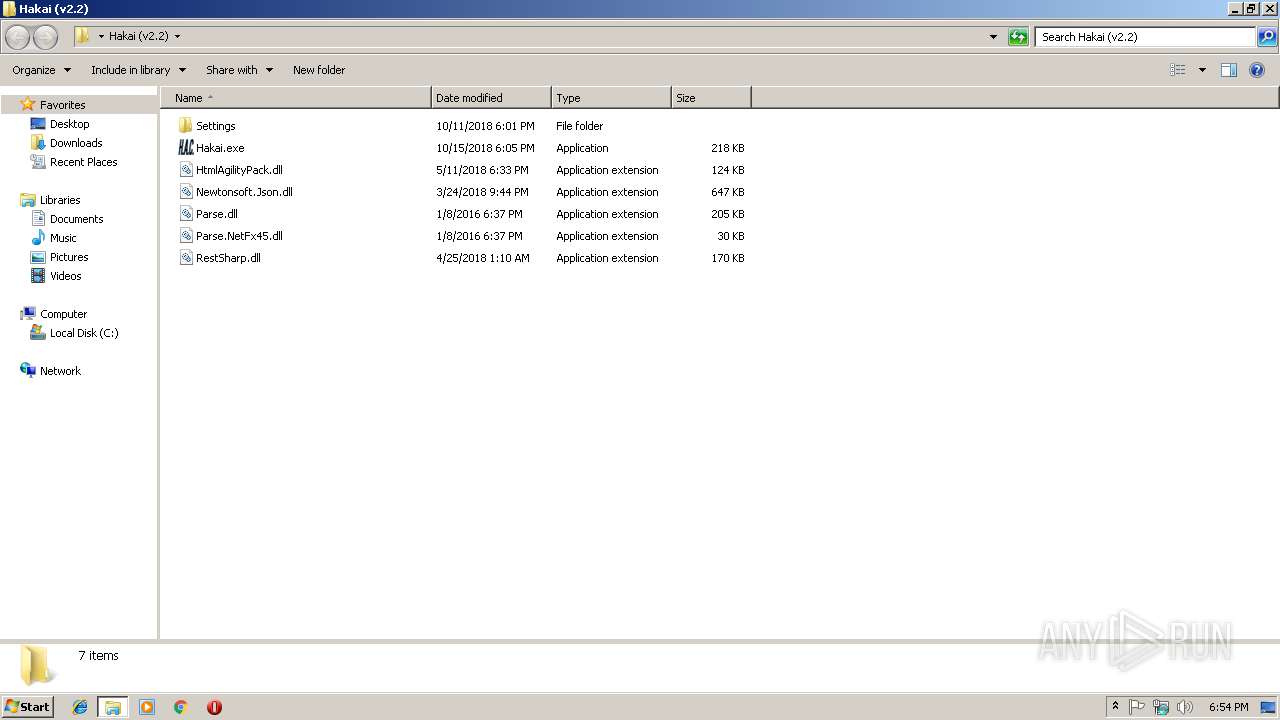Select Computer in navigation pane
The width and height of the screenshot is (1280, 720).
[x=63, y=314]
